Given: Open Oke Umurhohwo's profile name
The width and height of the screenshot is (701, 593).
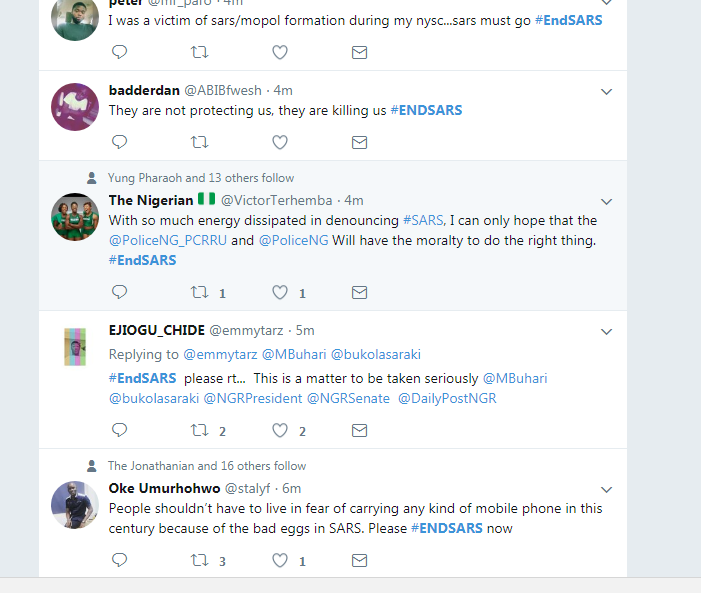Looking at the screenshot, I should [x=163, y=488].
